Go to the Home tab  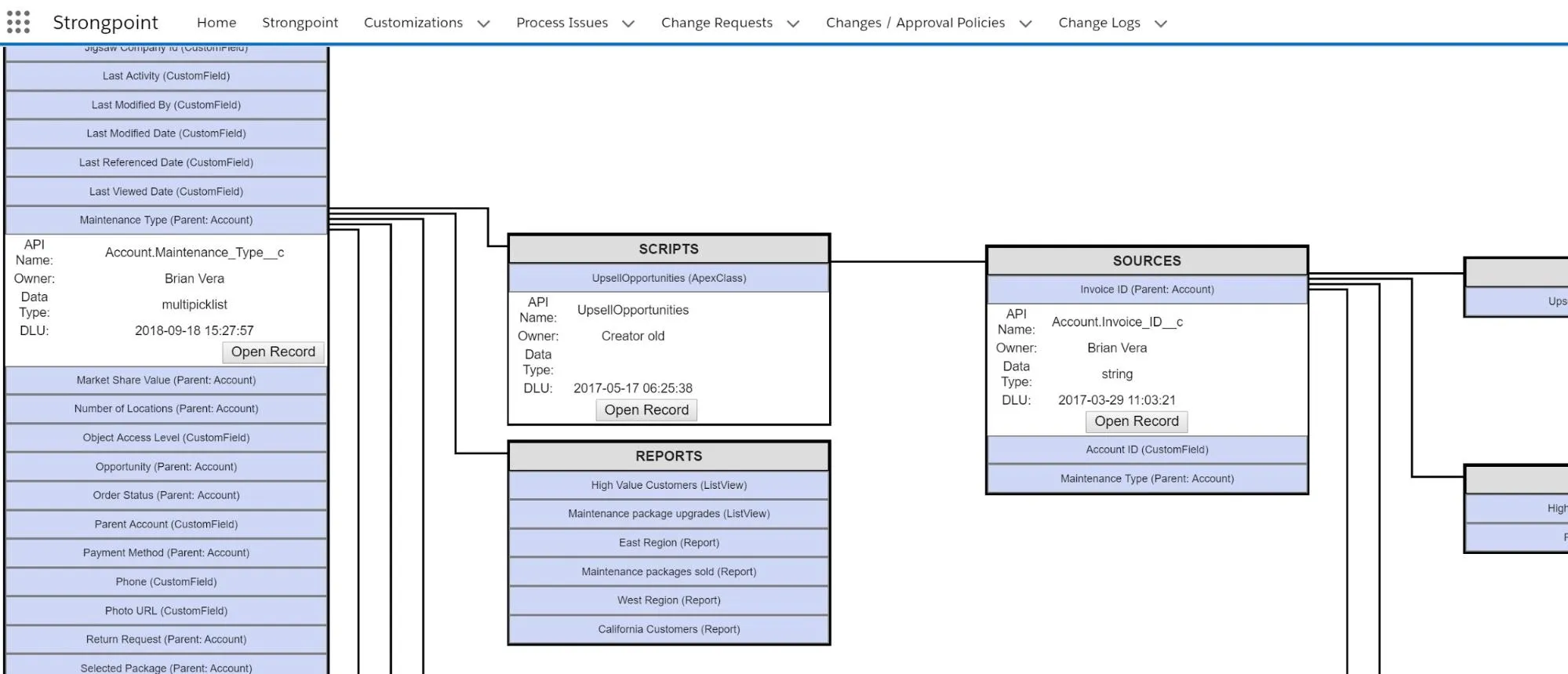click(x=216, y=23)
